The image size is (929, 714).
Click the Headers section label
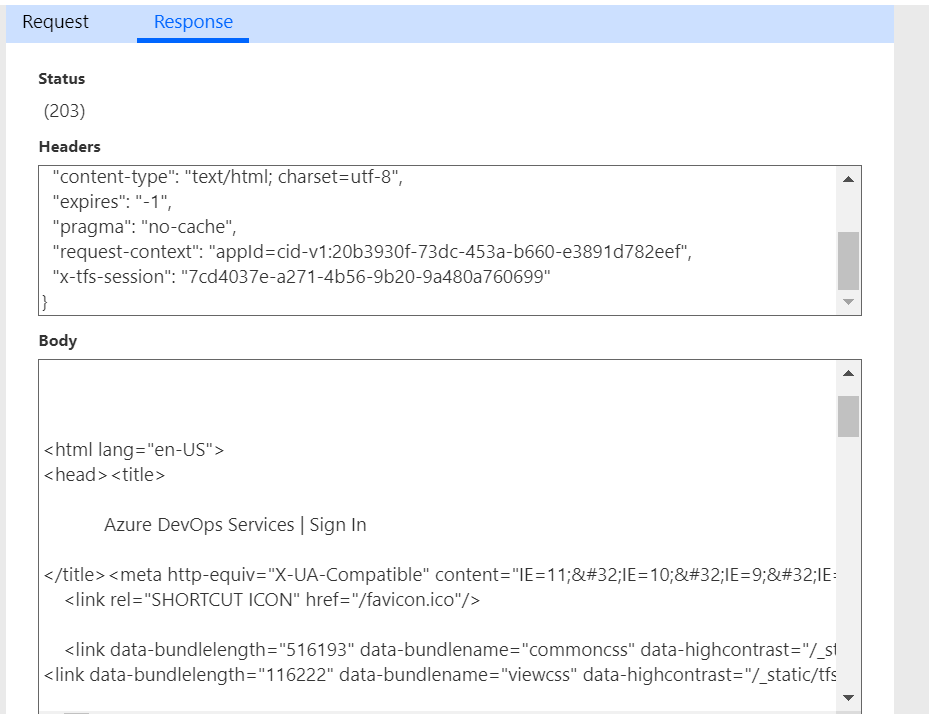click(69, 146)
